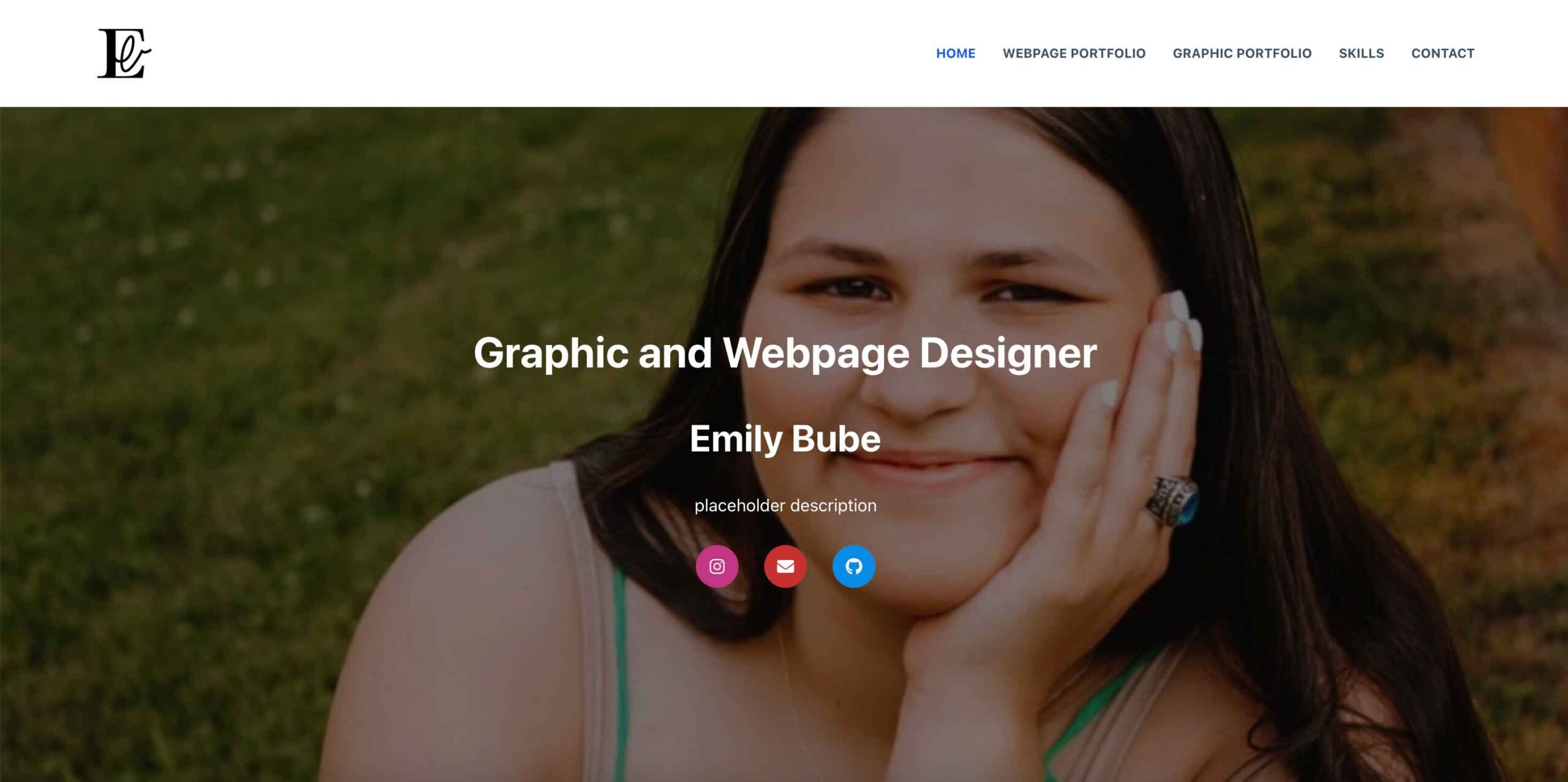Click the word 'Webpage' in the headline
Screen dimensions: 1568x782
pyautogui.click(x=816, y=354)
